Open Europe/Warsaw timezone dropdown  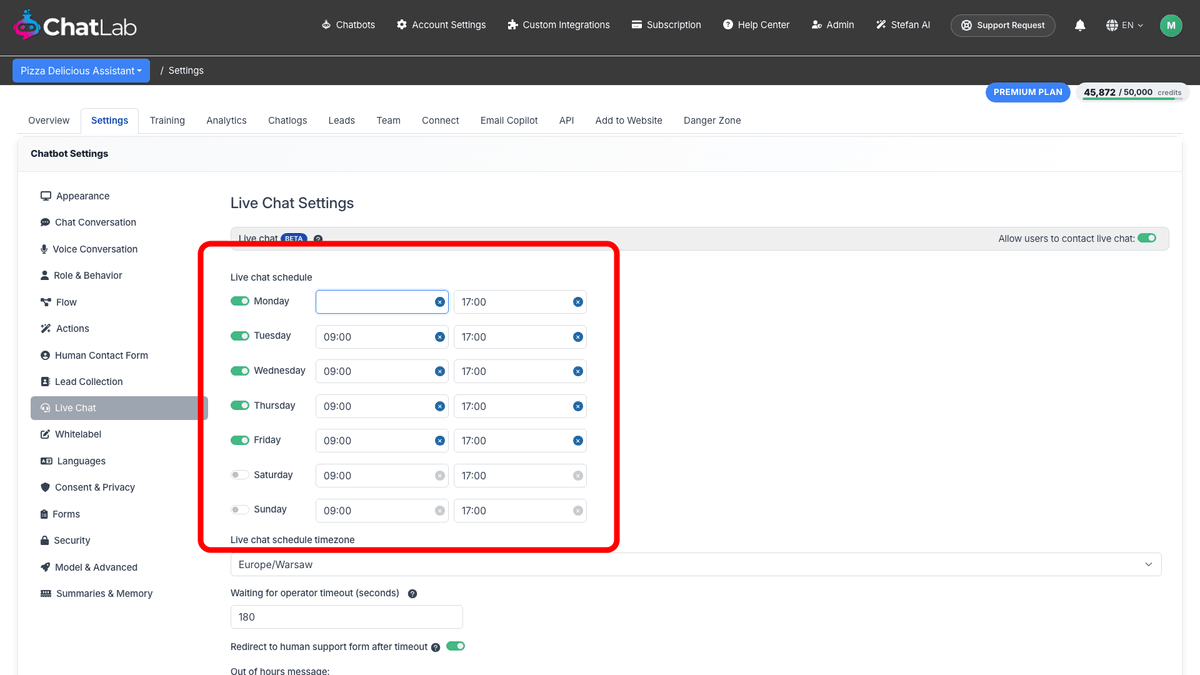[x=696, y=564]
